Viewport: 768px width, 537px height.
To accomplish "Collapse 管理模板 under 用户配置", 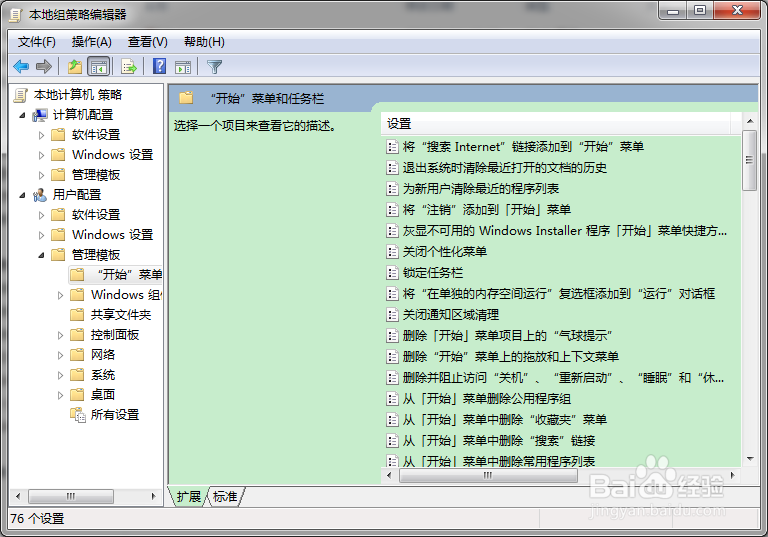I will coord(42,255).
